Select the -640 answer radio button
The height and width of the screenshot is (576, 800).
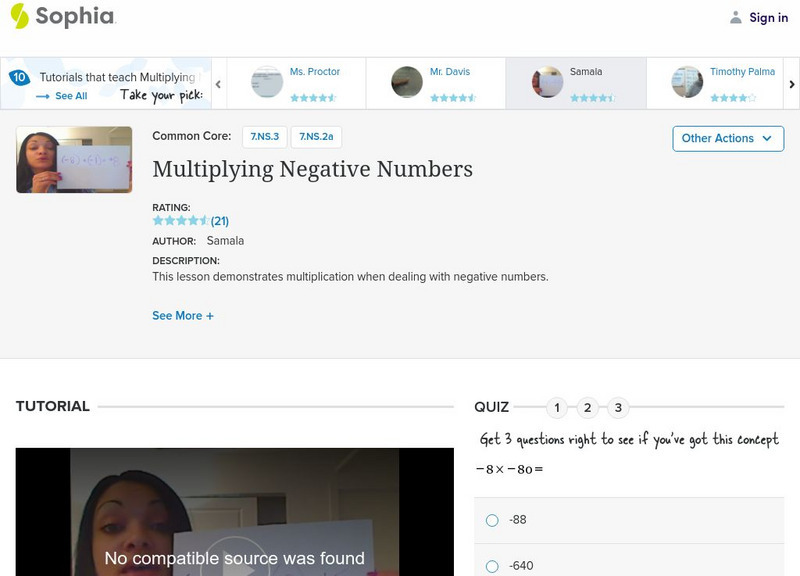click(x=492, y=566)
